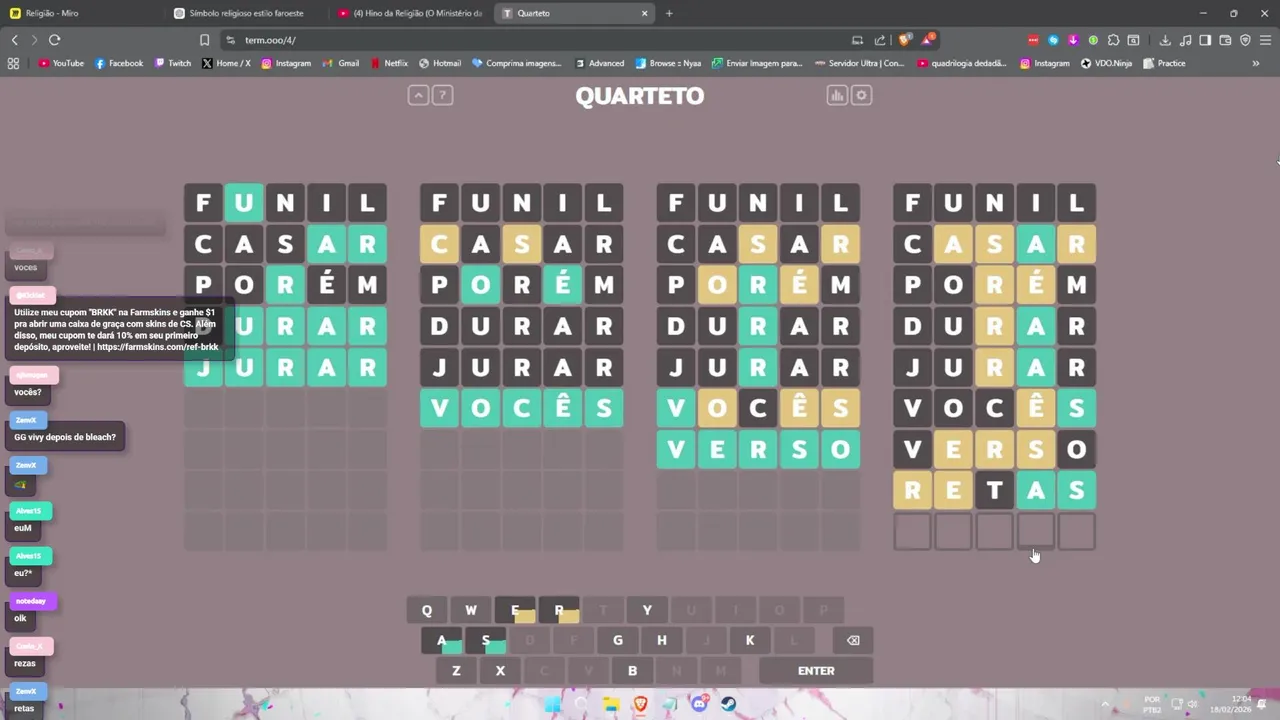Click the G key on the game keyboard
Viewport: 1280px width, 720px height.
point(618,640)
